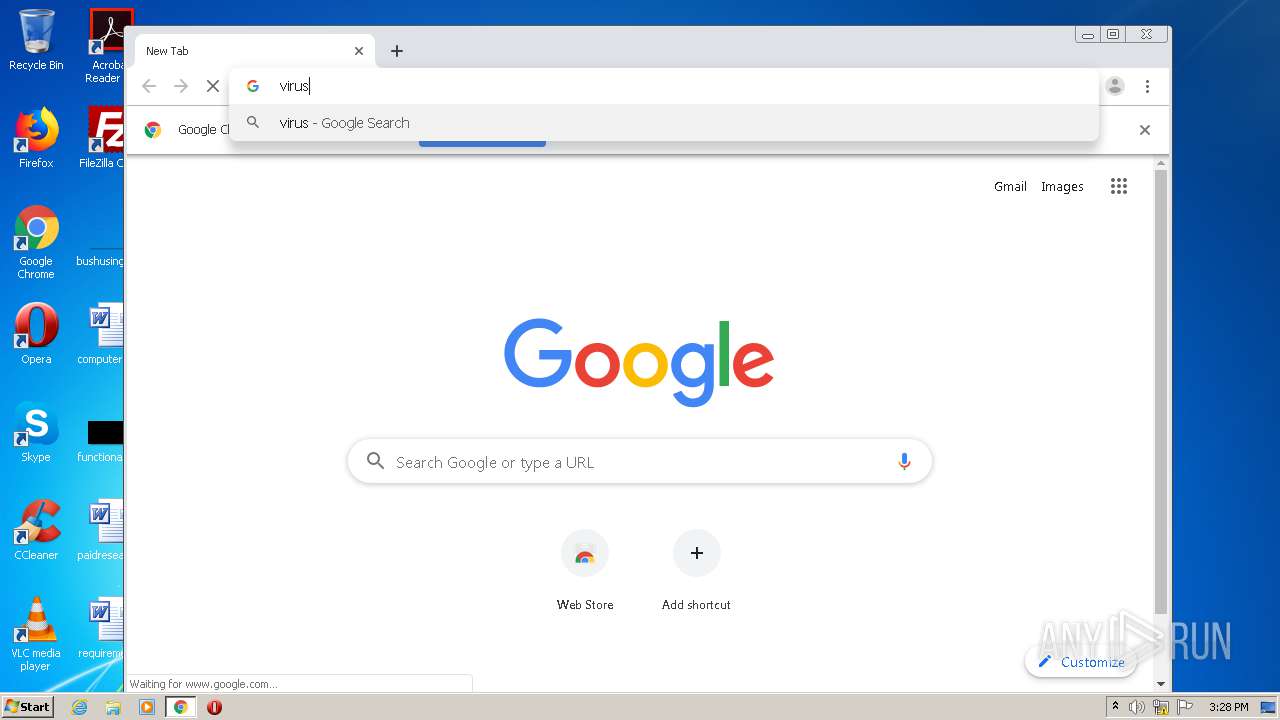
Task: Open the Images link
Action: pyautogui.click(x=1062, y=186)
